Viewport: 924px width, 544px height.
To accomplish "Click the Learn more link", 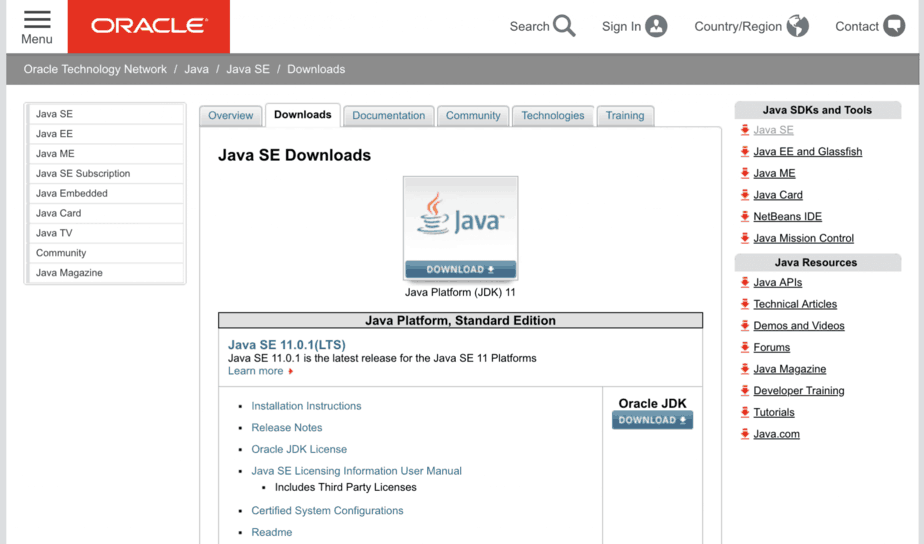I will (x=256, y=371).
